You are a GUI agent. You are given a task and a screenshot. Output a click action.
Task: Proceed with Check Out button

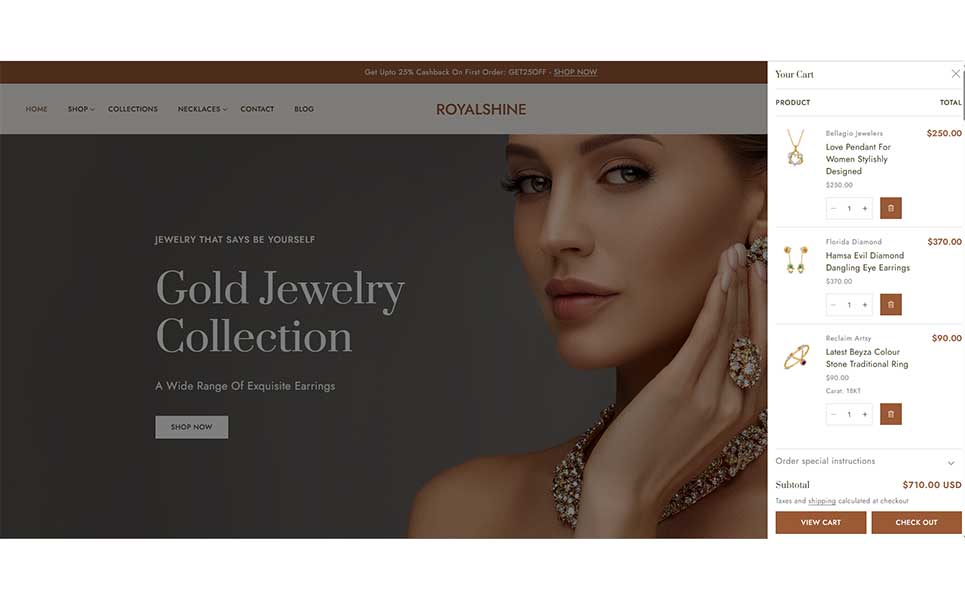point(916,522)
